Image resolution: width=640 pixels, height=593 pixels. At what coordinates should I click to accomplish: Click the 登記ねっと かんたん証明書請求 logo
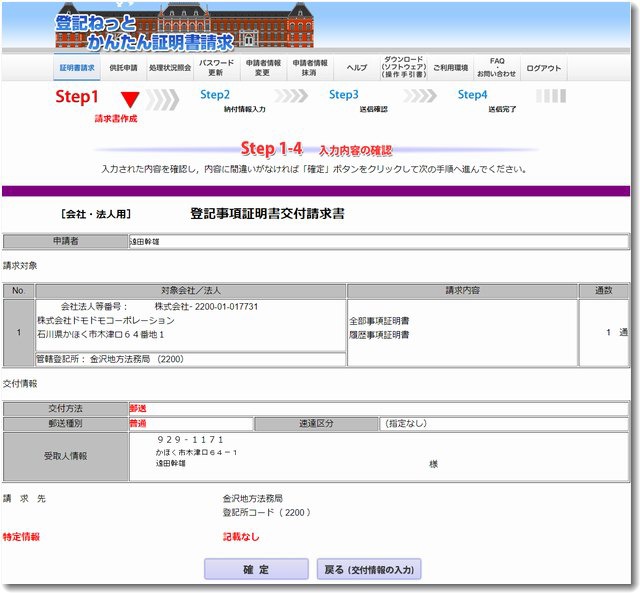(145, 32)
